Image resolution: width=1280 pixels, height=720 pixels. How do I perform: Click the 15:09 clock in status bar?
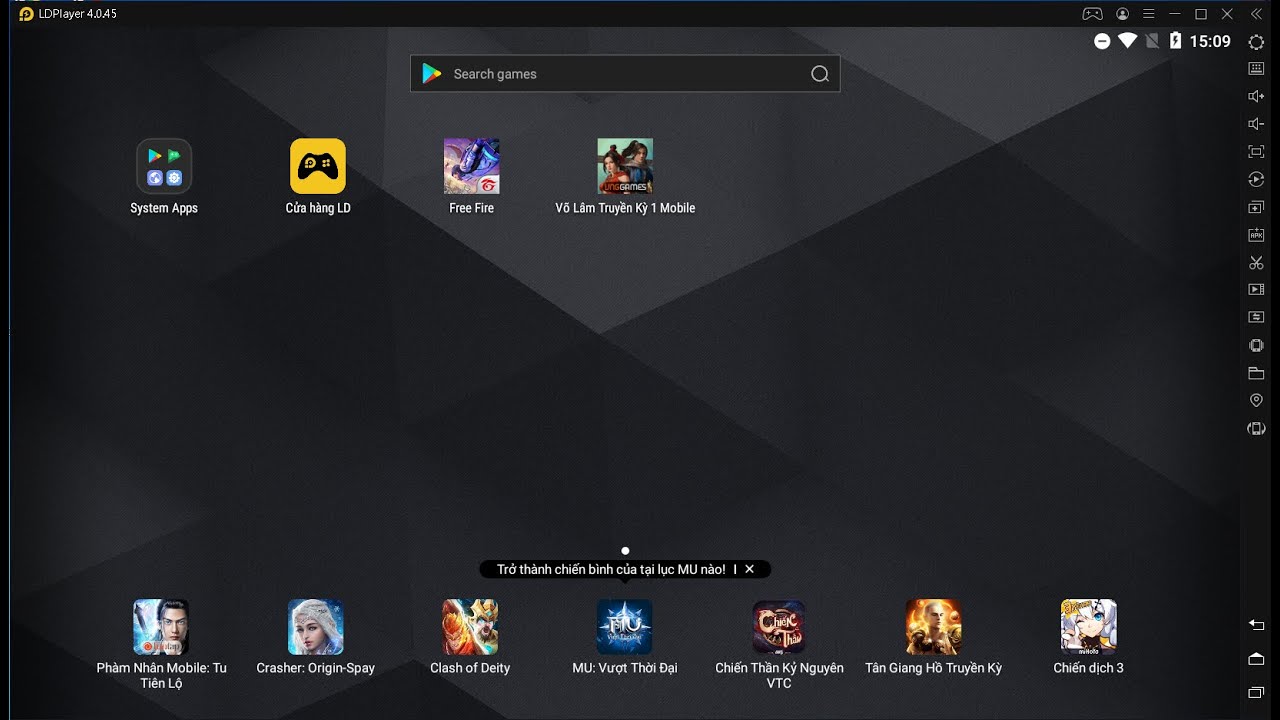[1210, 41]
